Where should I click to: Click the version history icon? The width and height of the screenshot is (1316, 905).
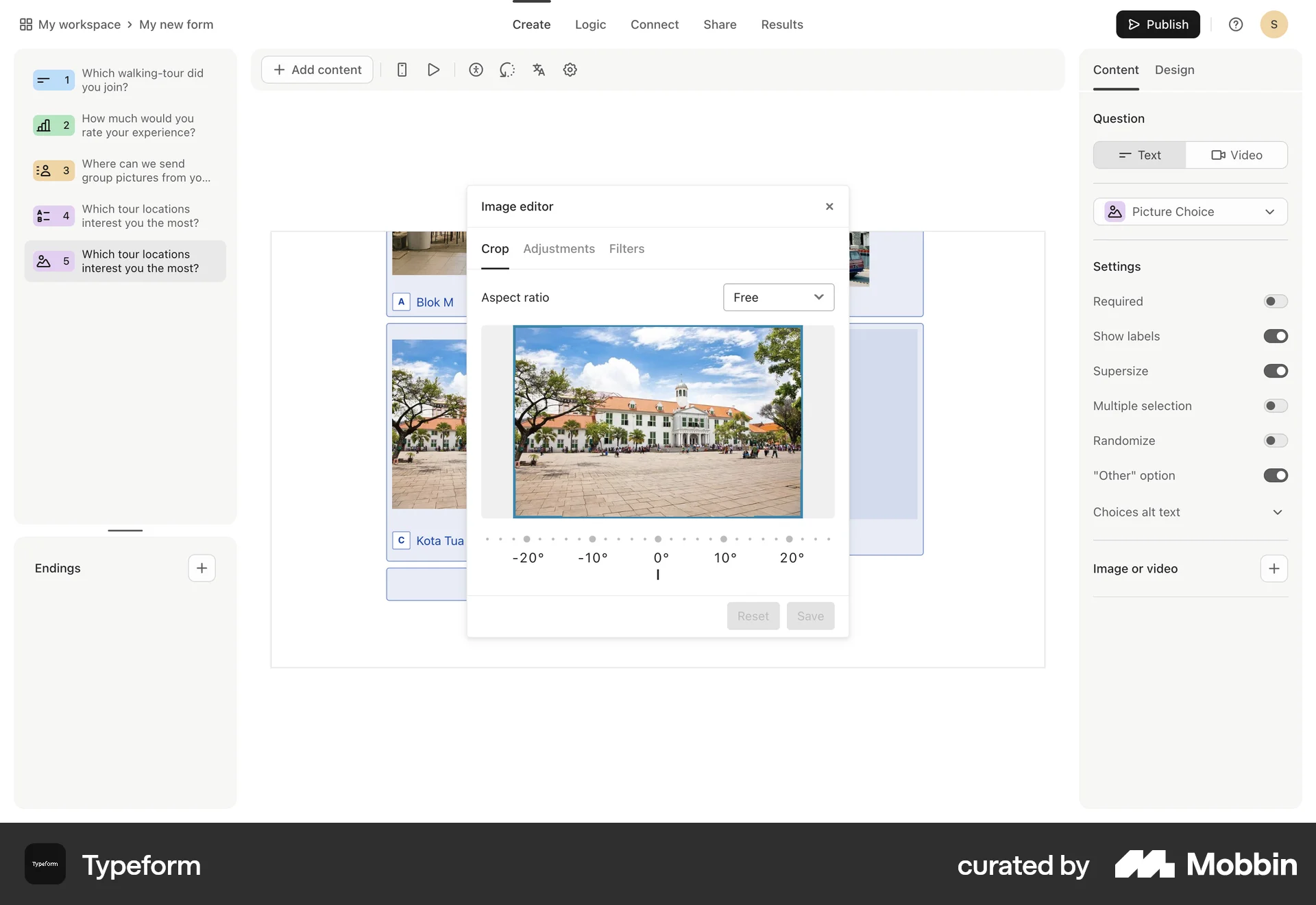[507, 69]
